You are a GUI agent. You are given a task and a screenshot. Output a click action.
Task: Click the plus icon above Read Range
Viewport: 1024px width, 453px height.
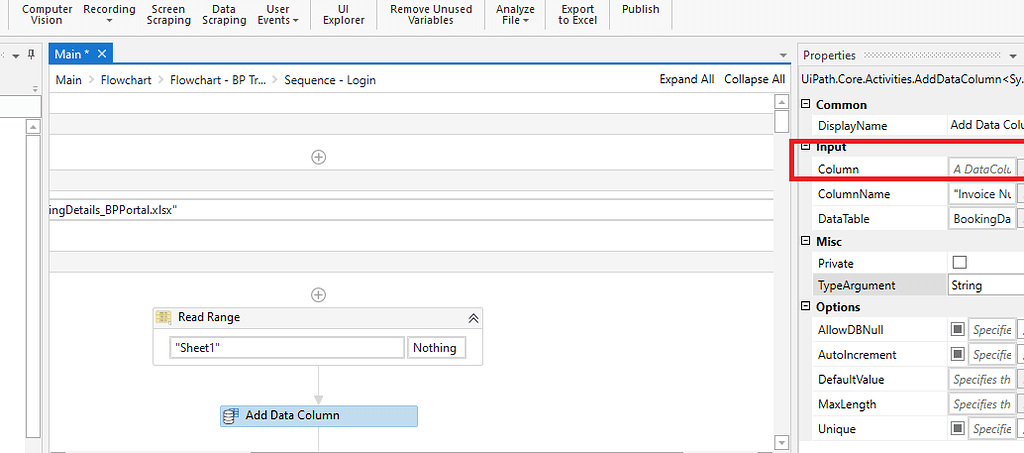pos(318,294)
